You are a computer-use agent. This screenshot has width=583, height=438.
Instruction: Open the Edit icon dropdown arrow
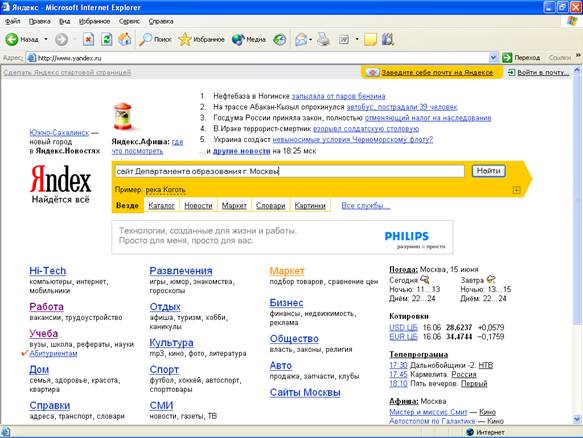[x=357, y=39]
